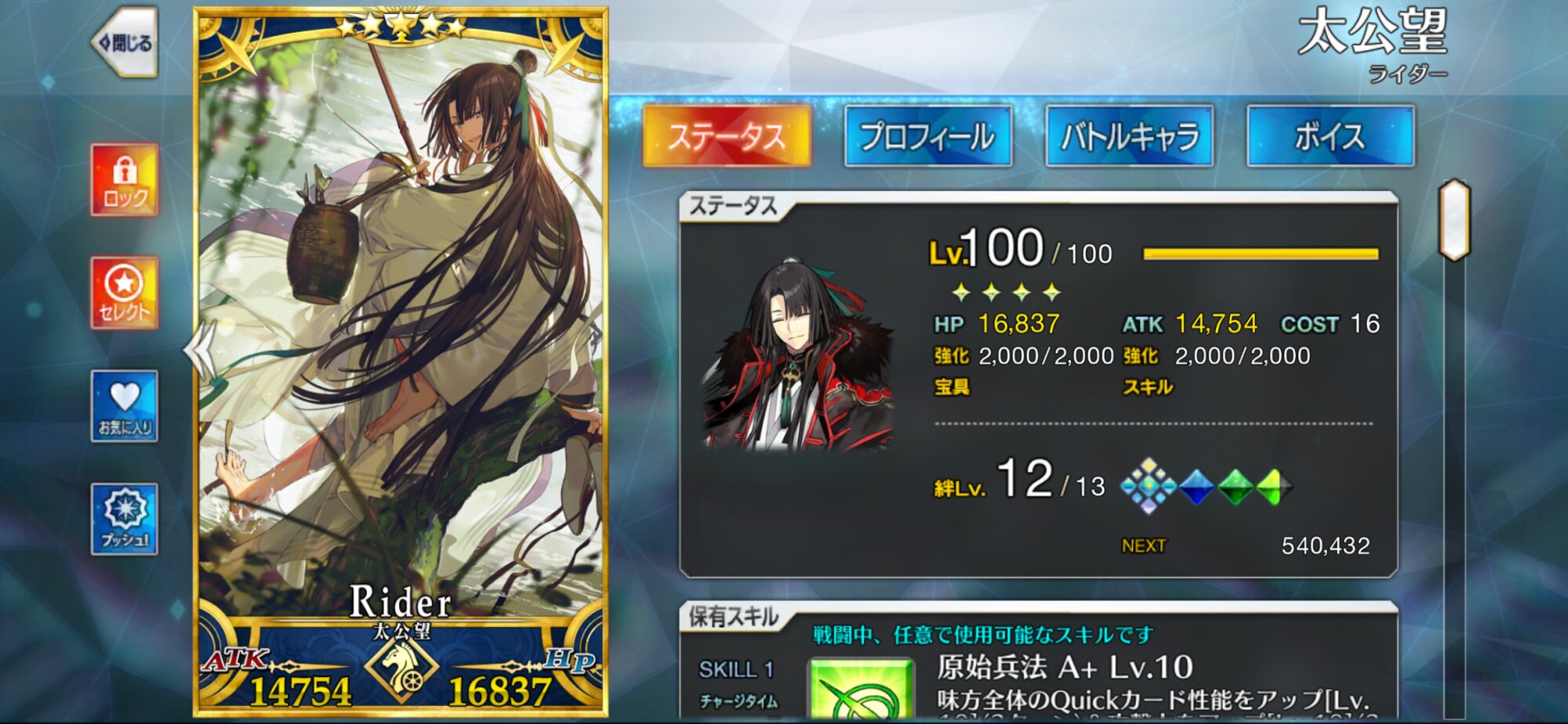1568x724 pixels.
Task: Click the blue bond gem icon
Action: click(x=1197, y=487)
